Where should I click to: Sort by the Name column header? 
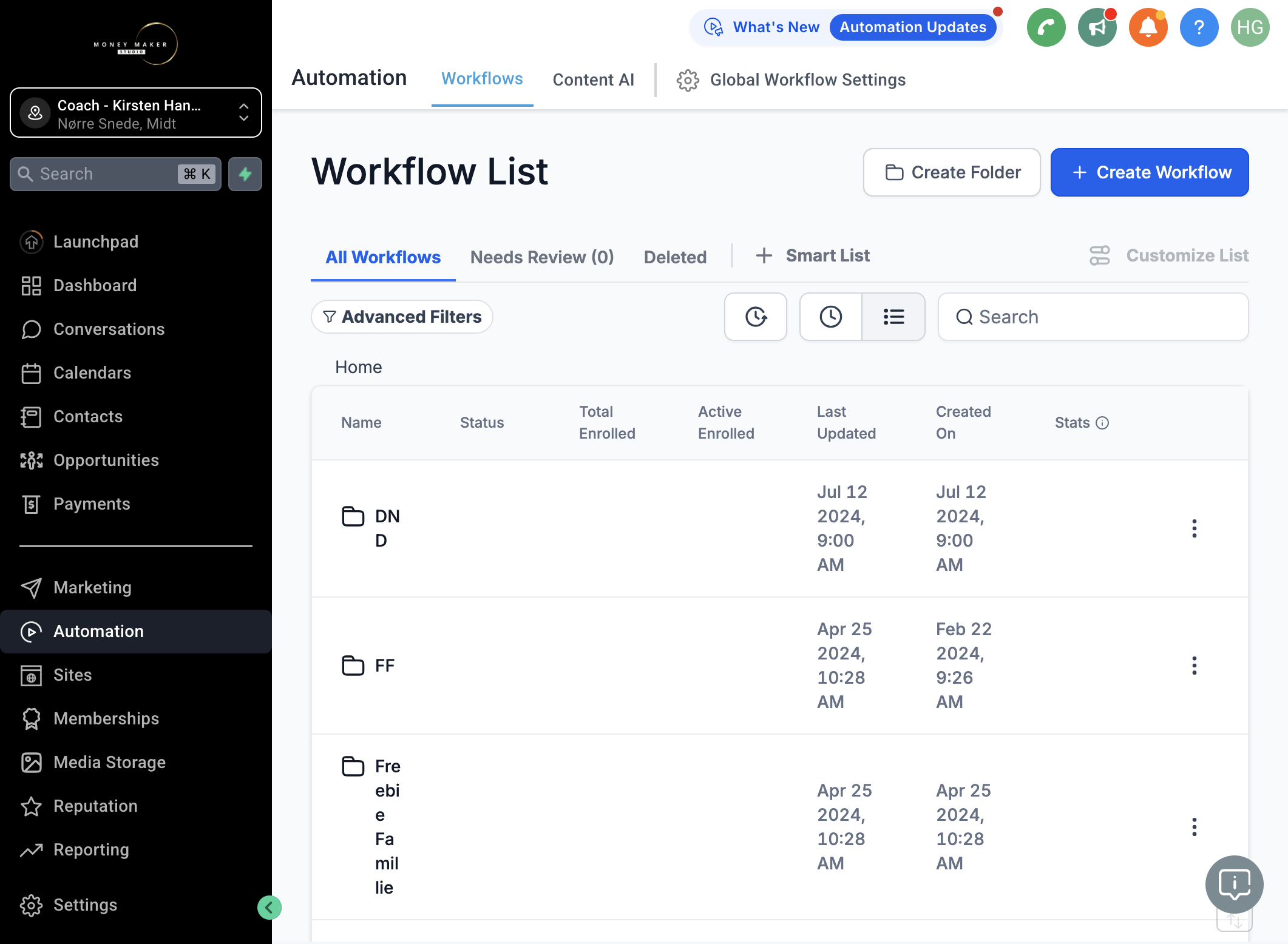click(x=361, y=423)
